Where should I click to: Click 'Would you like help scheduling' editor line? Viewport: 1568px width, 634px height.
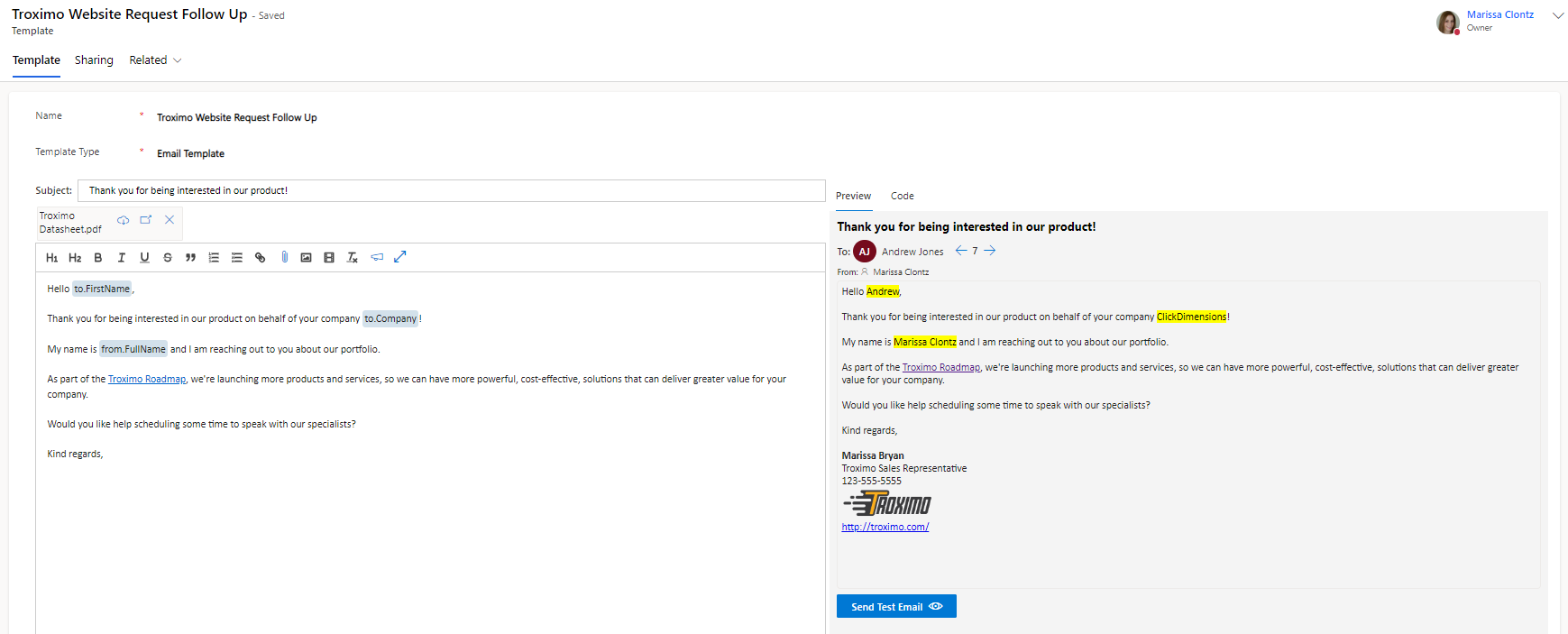(x=201, y=424)
